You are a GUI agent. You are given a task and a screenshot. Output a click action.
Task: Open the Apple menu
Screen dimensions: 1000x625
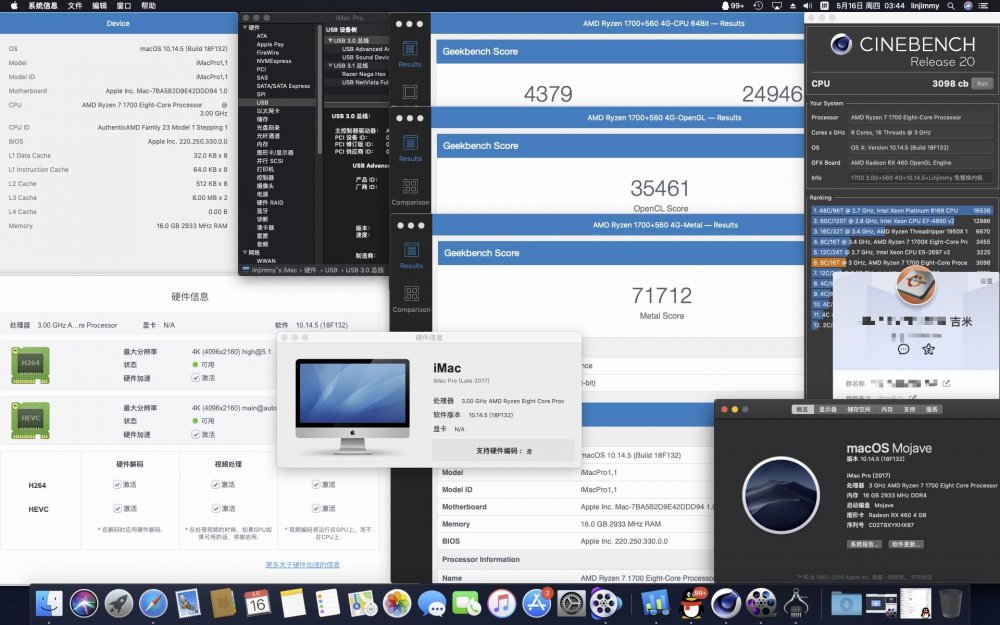[14, 6]
